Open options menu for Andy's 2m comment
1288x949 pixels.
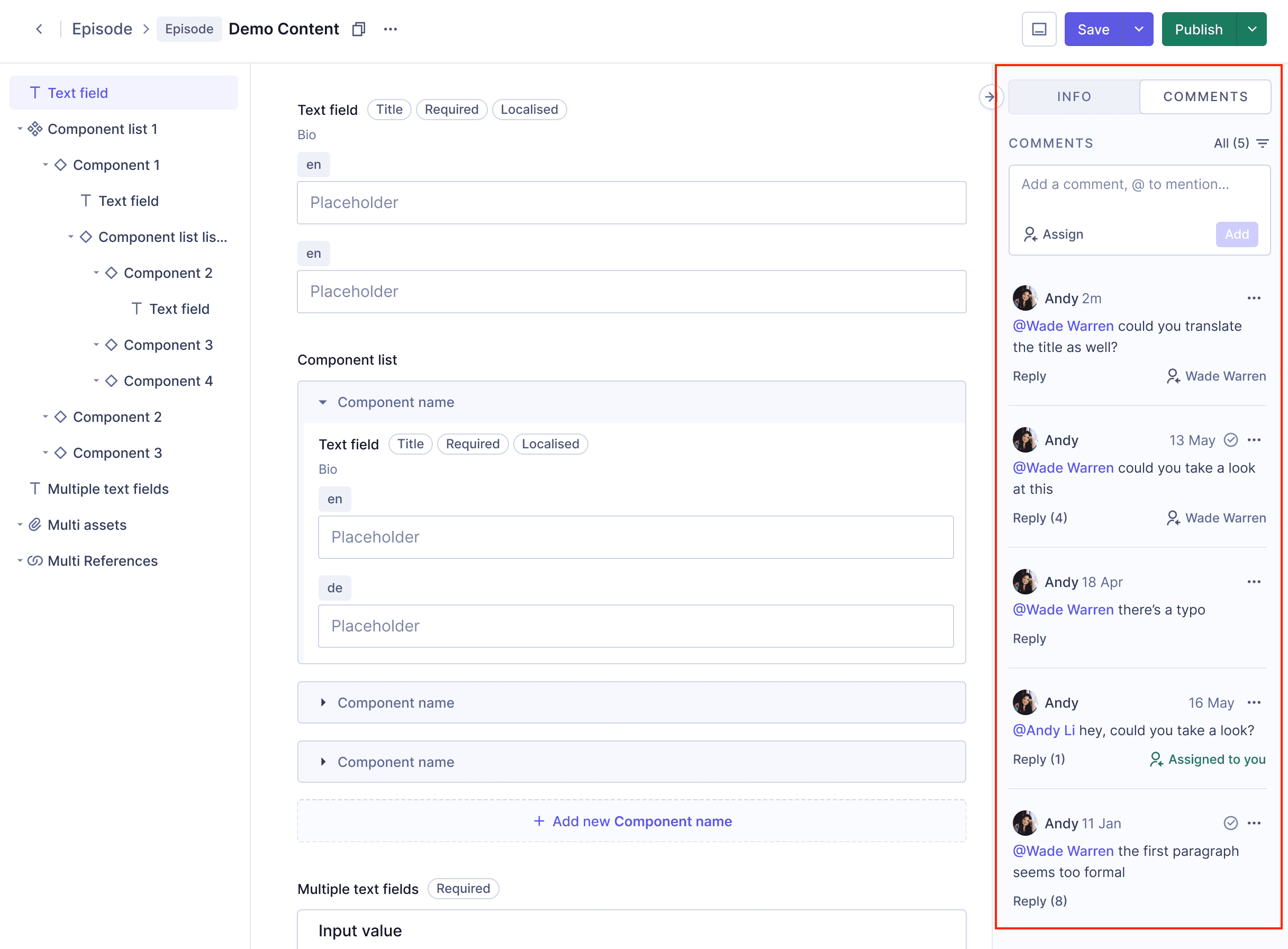(x=1254, y=298)
